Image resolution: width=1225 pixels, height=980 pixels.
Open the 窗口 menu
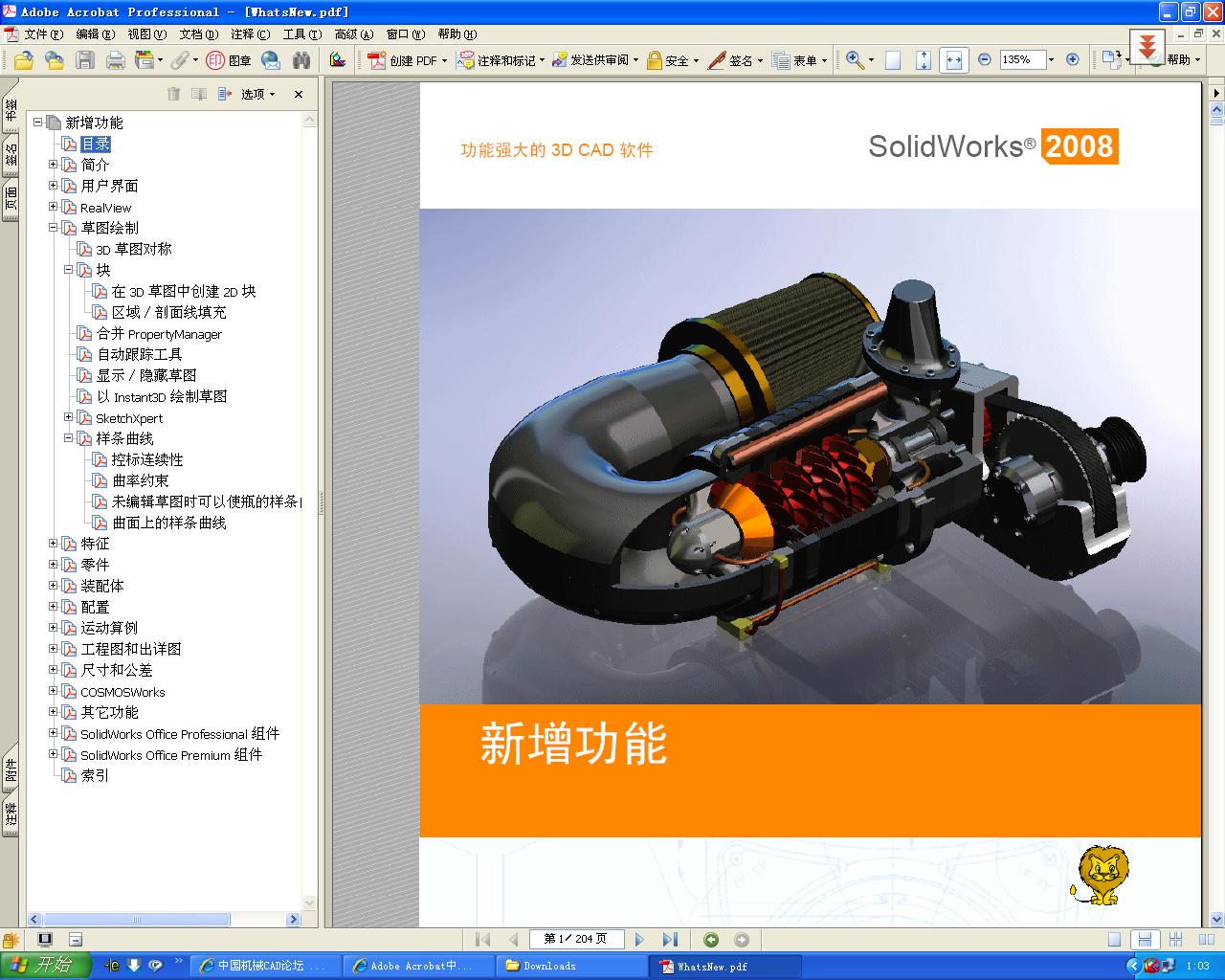405,33
